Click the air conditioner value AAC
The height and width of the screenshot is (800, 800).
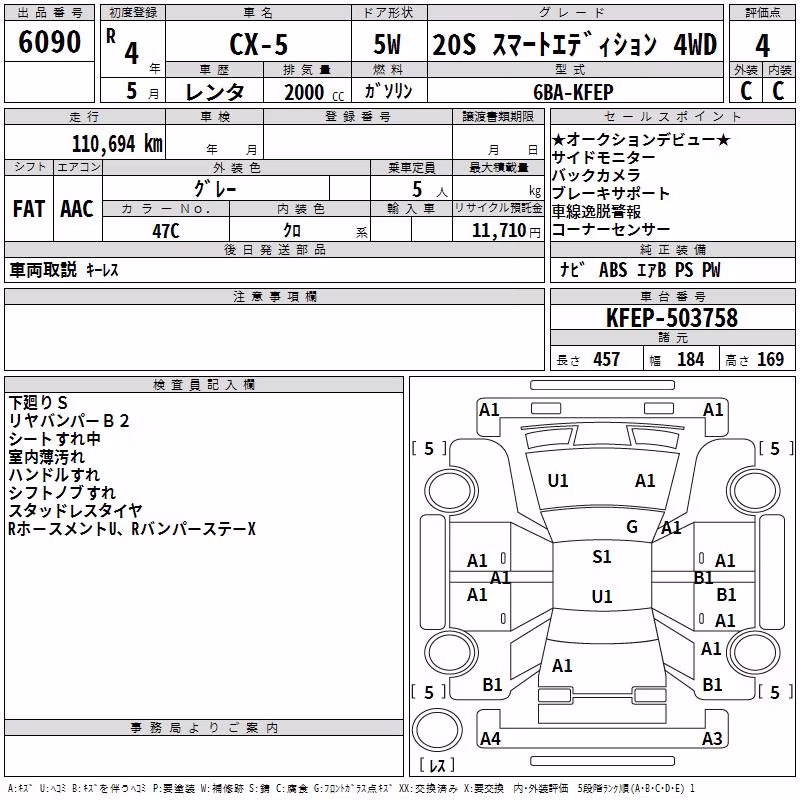[77, 209]
